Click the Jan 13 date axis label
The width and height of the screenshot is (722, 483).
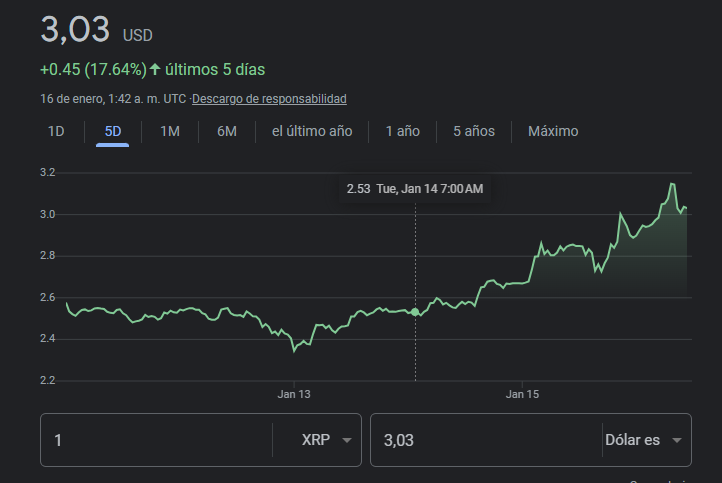[x=294, y=395]
